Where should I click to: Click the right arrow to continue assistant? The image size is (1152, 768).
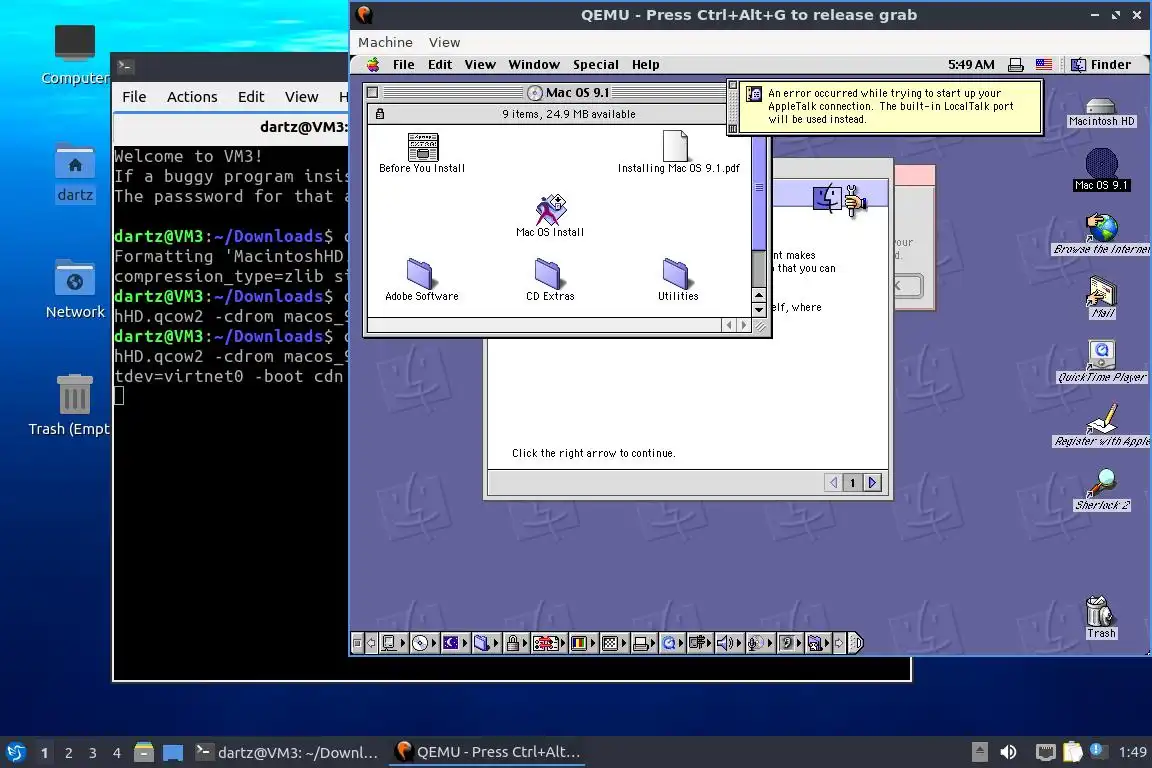(x=872, y=483)
